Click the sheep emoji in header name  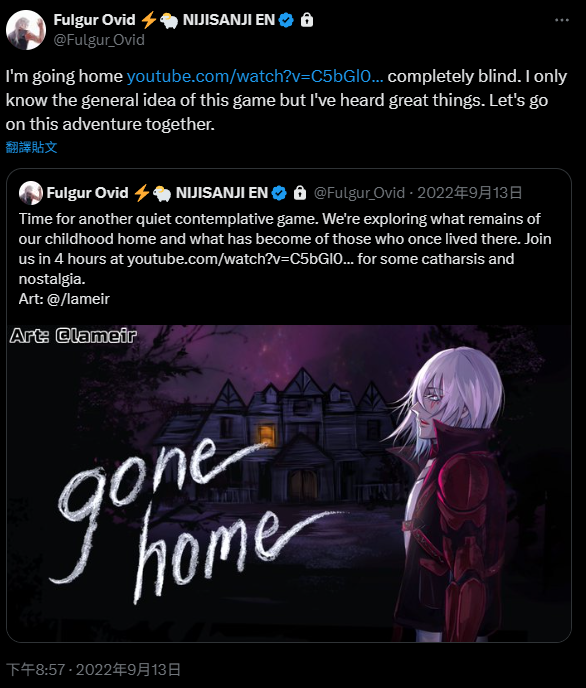pos(168,21)
